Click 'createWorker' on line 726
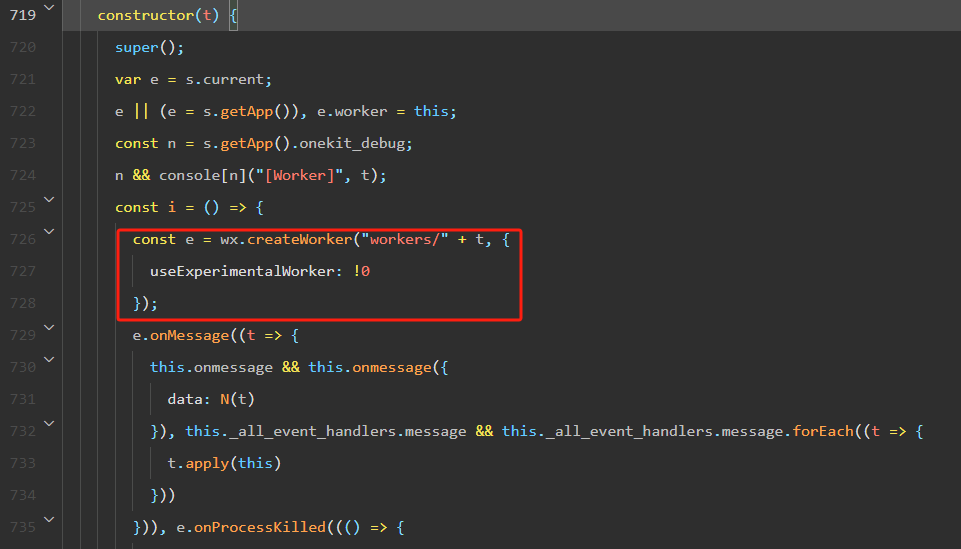 [x=300, y=240]
